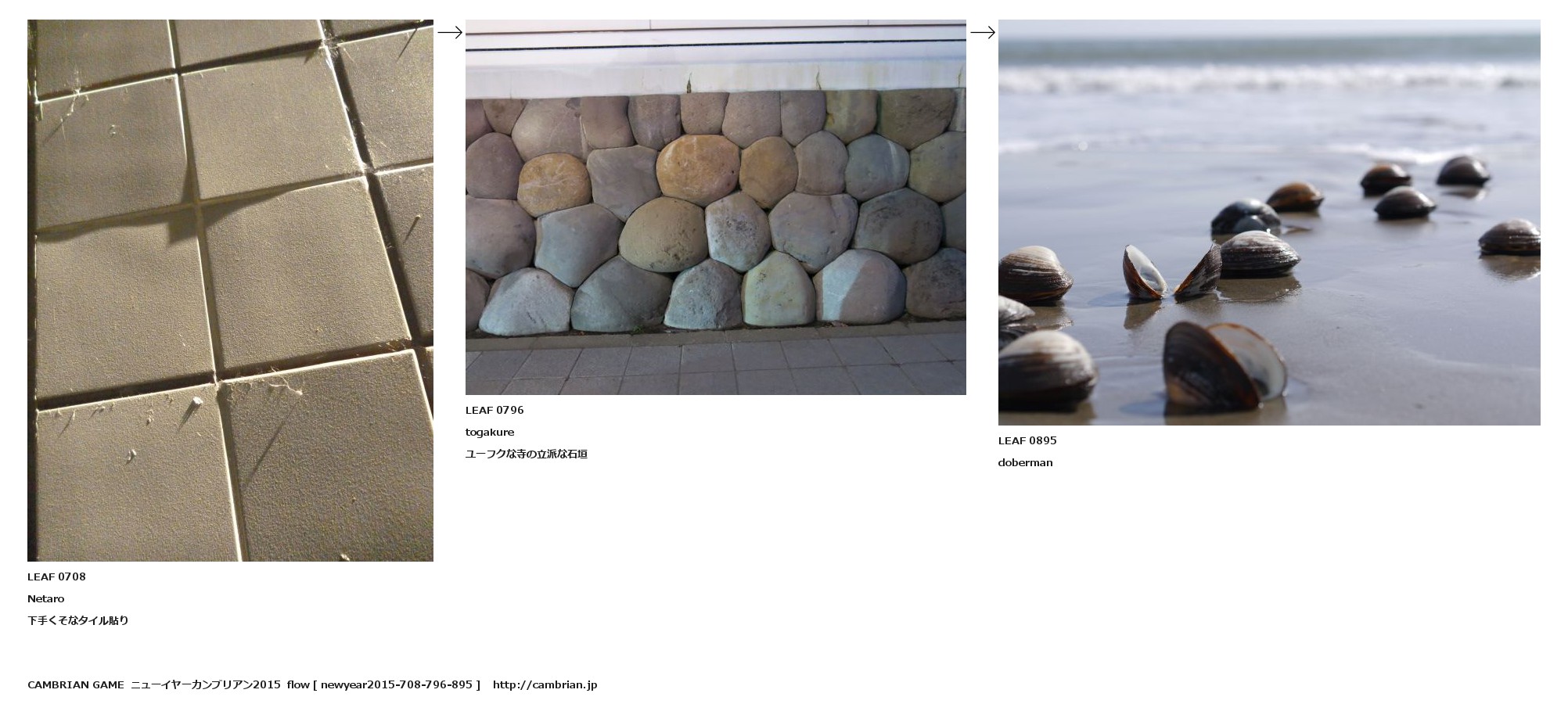Open the tiled floor photo
This screenshot has width=1568, height=704.
tap(230, 290)
